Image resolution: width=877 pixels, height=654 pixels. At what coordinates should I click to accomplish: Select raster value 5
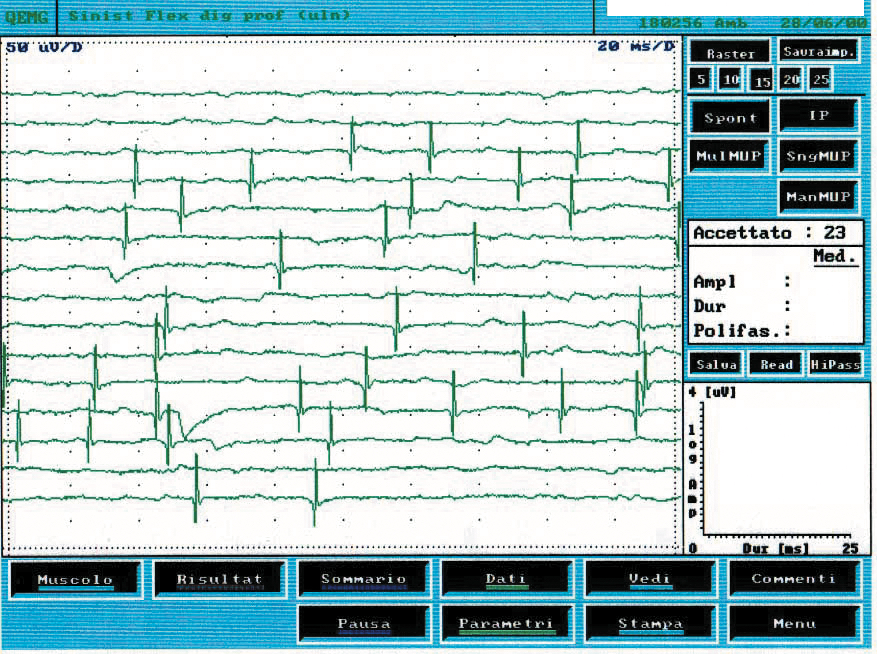point(702,80)
